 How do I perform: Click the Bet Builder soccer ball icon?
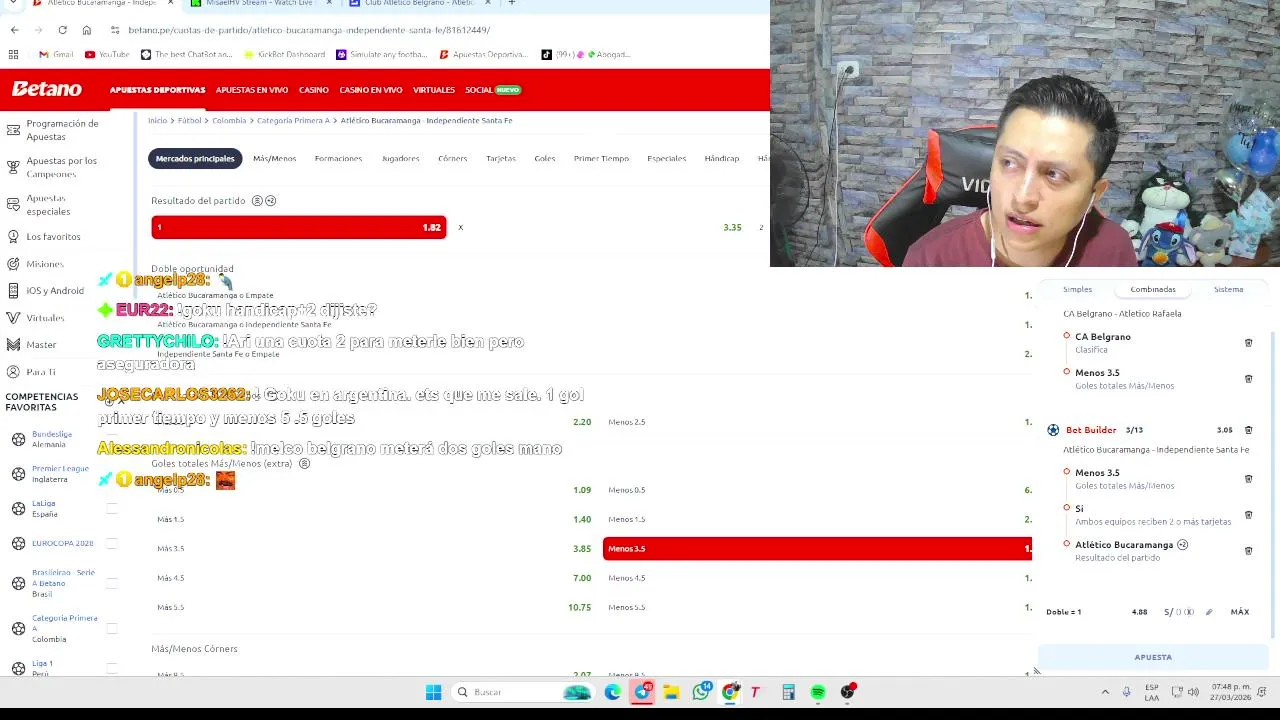tap(1053, 430)
